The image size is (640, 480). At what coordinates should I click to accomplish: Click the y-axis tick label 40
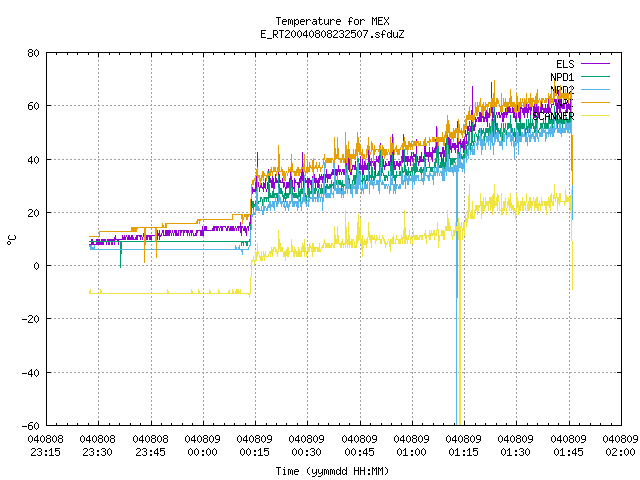pyautogui.click(x=33, y=160)
